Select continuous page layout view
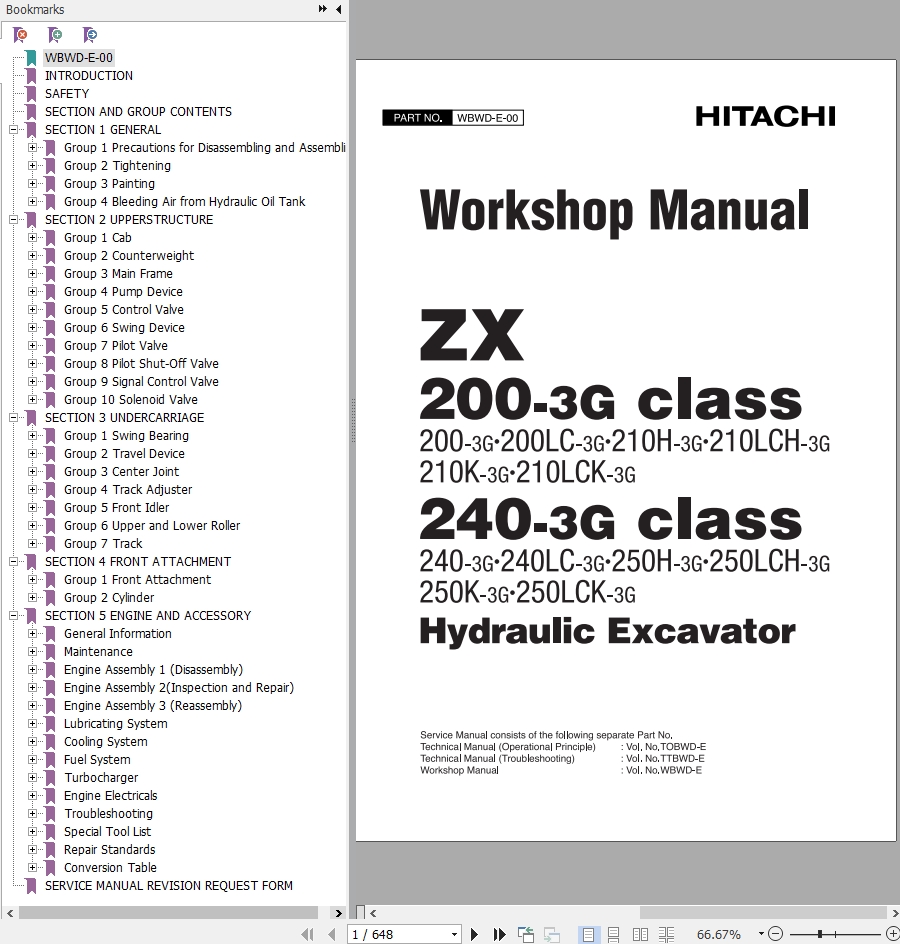The height and width of the screenshot is (944, 900). pos(613,934)
